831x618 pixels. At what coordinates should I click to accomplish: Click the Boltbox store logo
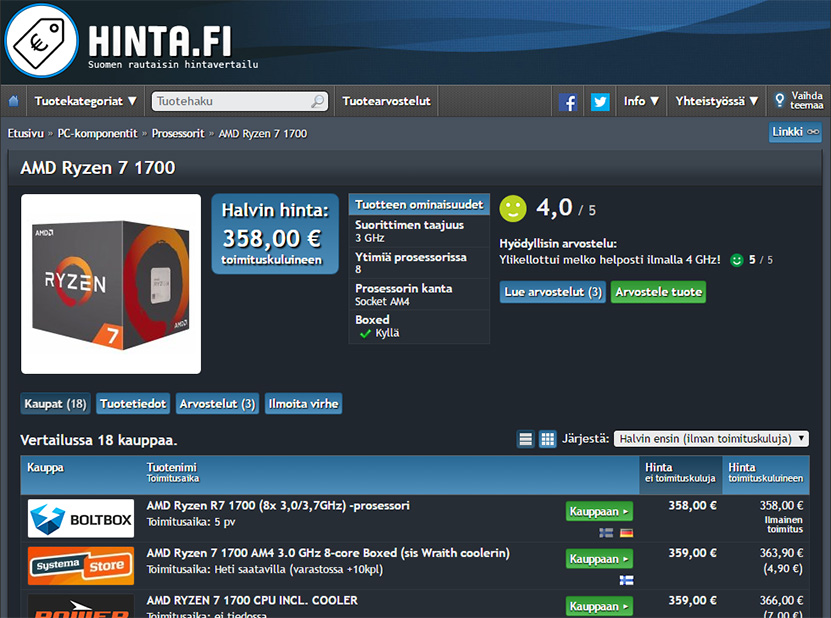pyautogui.click(x=81, y=518)
